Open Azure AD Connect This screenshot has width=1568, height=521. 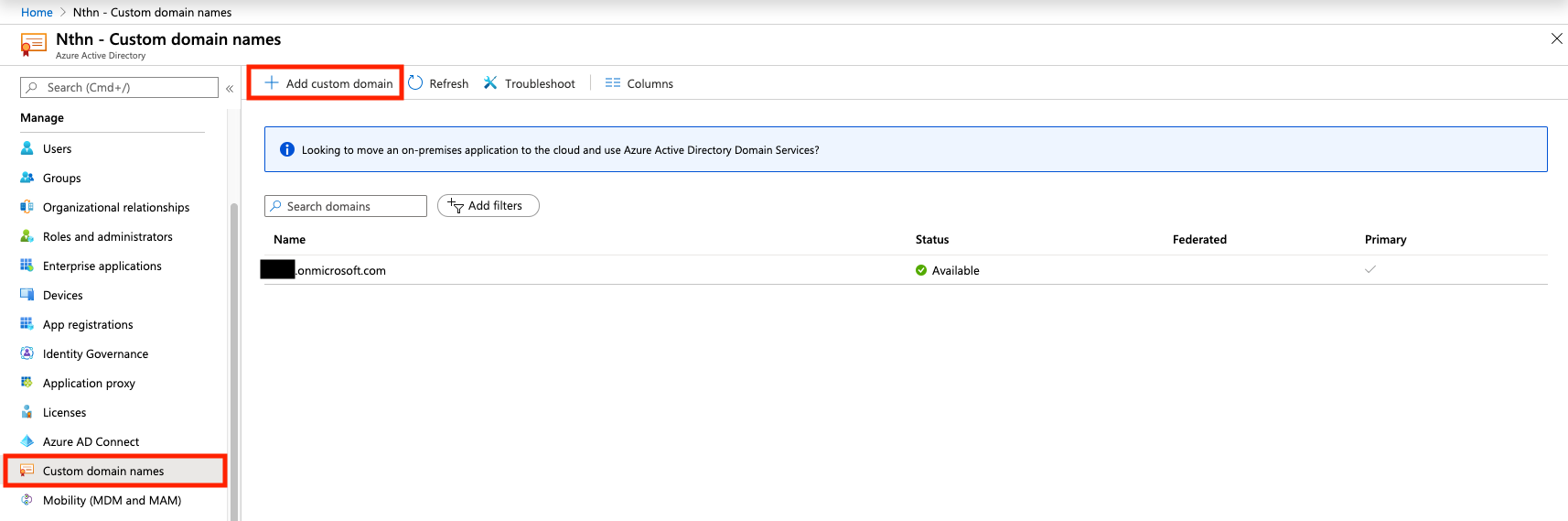coord(91,441)
